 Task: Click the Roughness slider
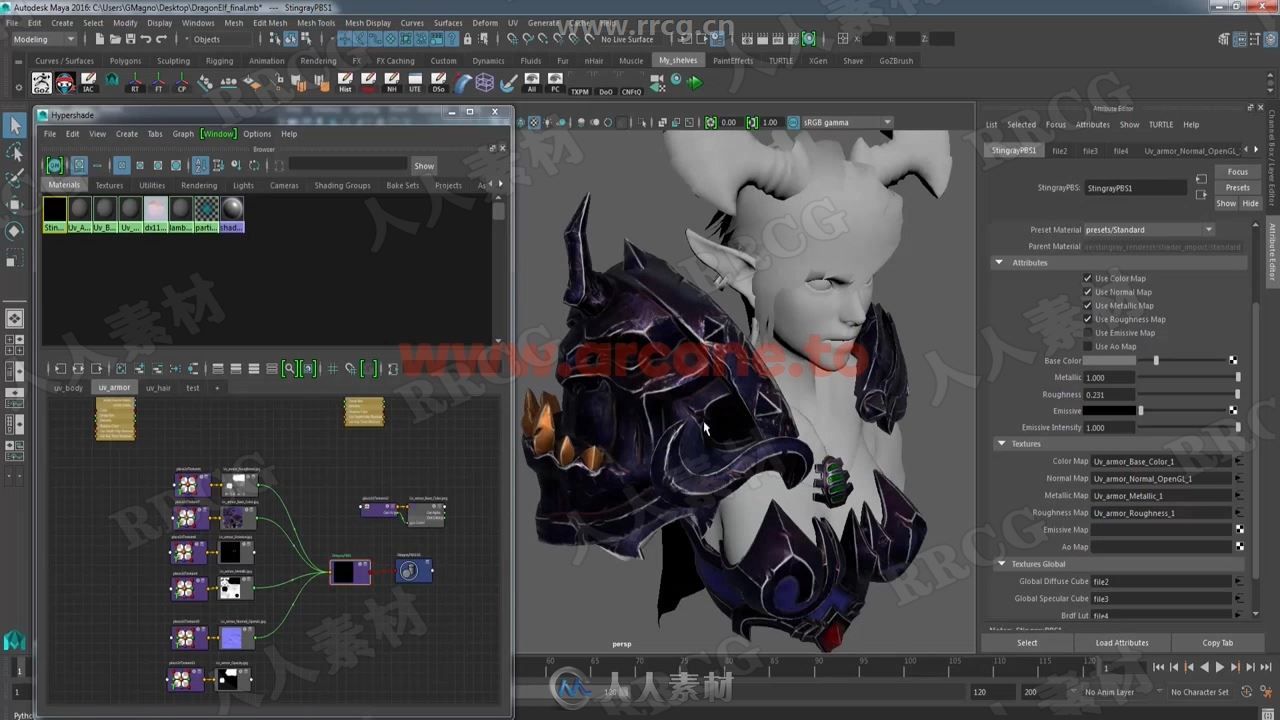click(1189, 394)
